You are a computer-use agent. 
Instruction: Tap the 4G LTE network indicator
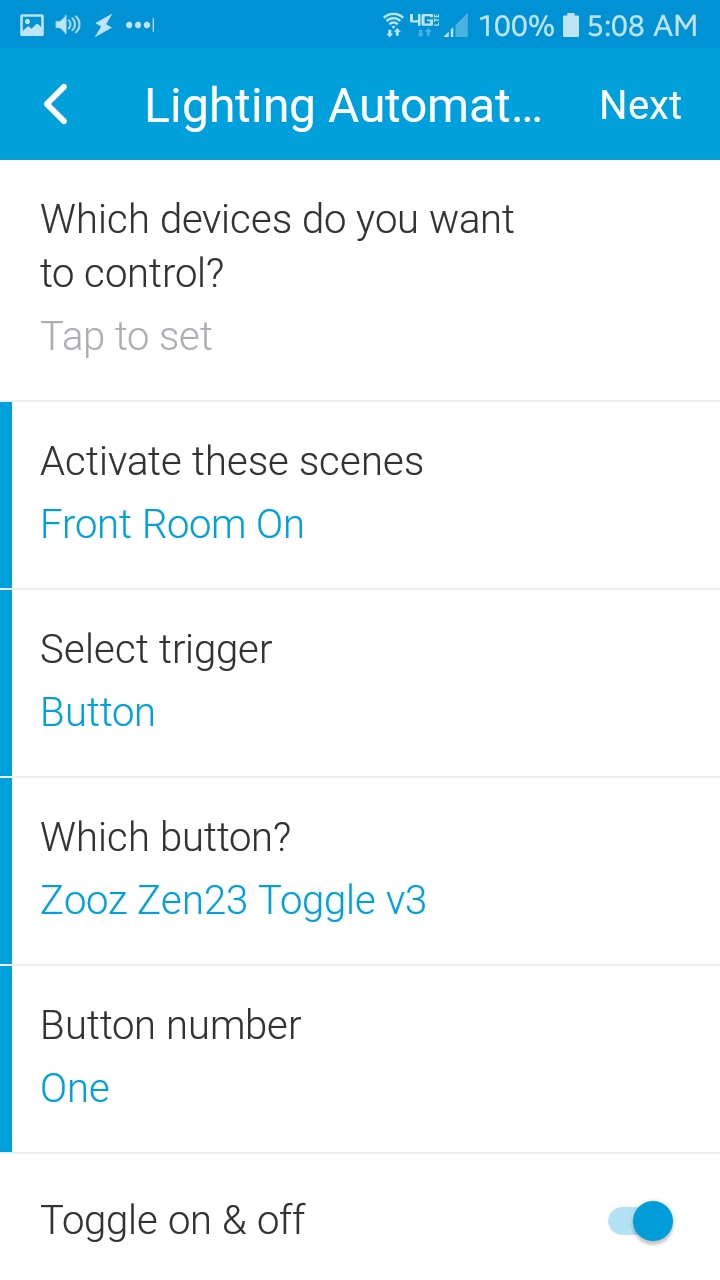pyautogui.click(x=425, y=25)
